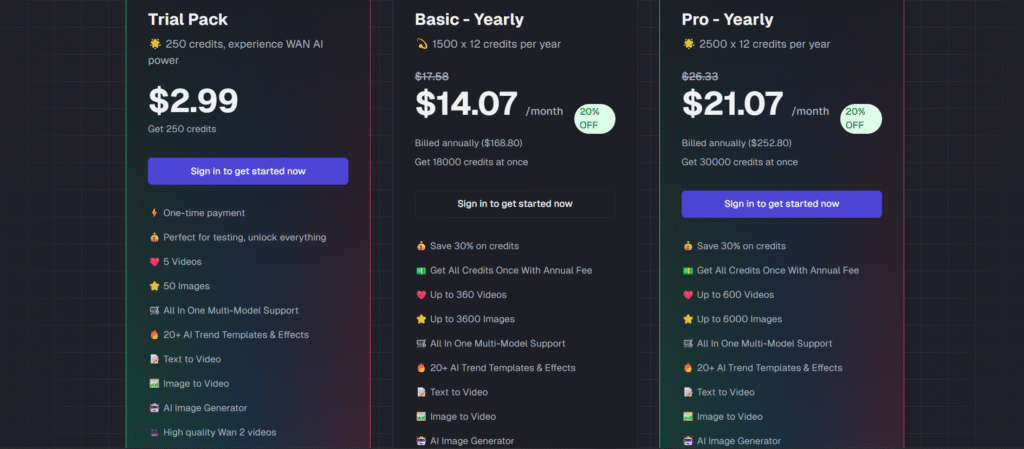Click 'Get 30000 credits at once'

coord(739,162)
